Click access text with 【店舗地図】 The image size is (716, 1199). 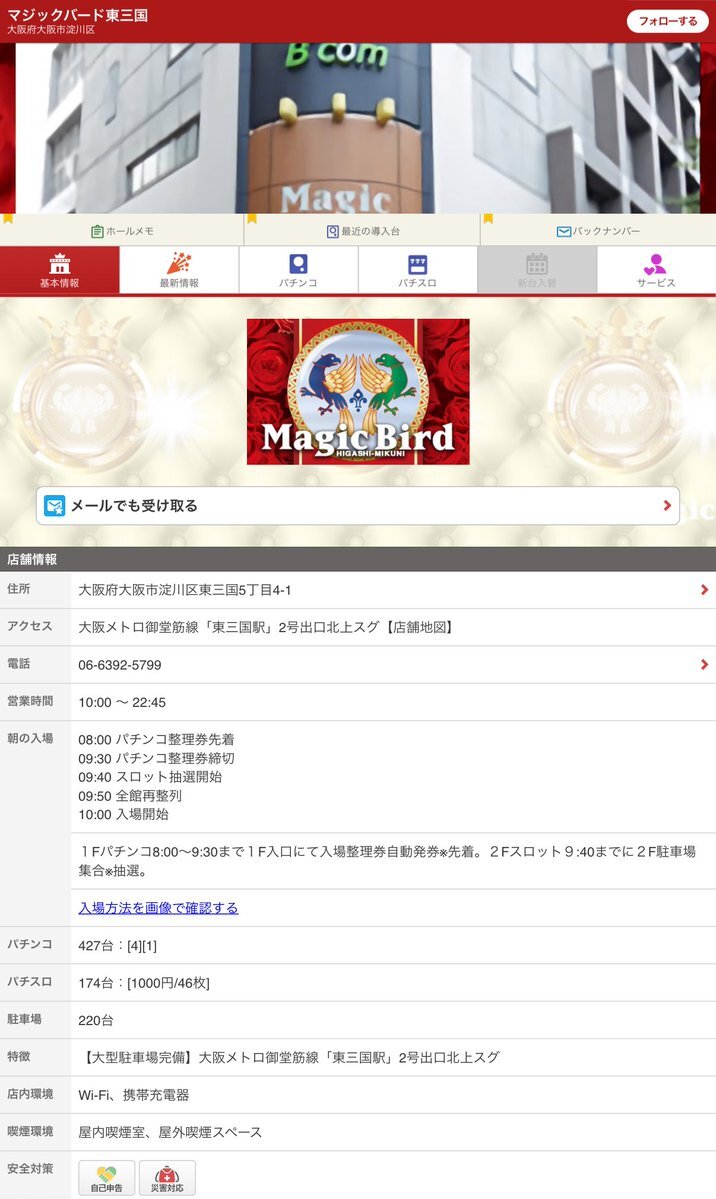point(267,627)
